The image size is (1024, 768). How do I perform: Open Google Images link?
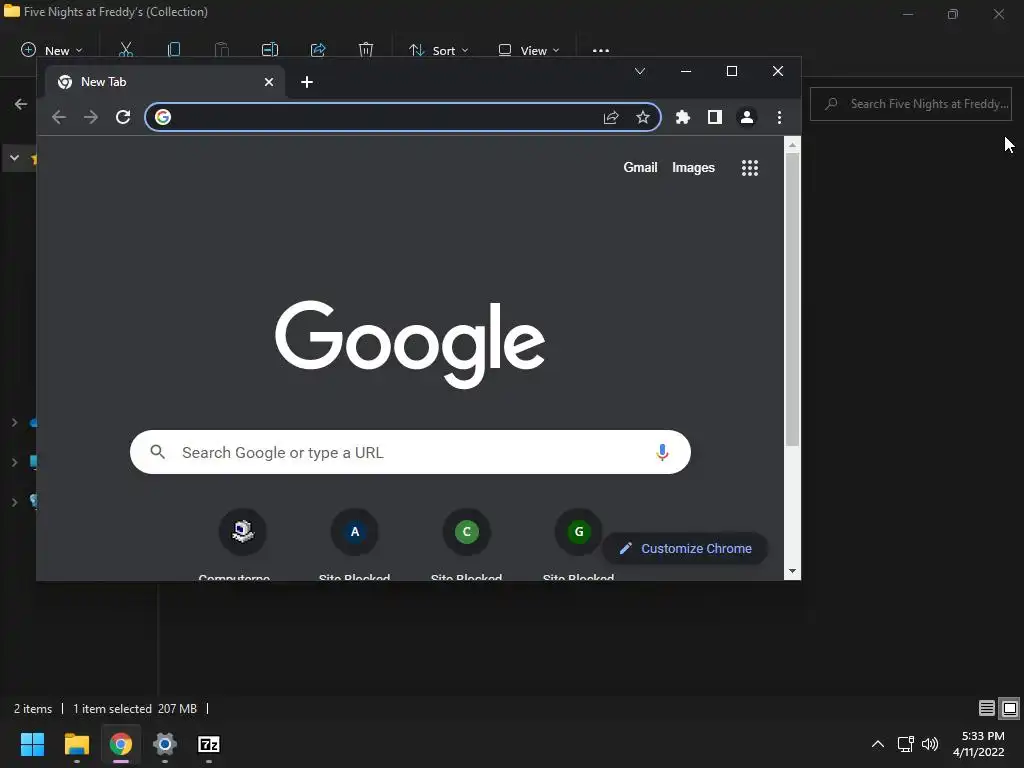pyautogui.click(x=693, y=167)
